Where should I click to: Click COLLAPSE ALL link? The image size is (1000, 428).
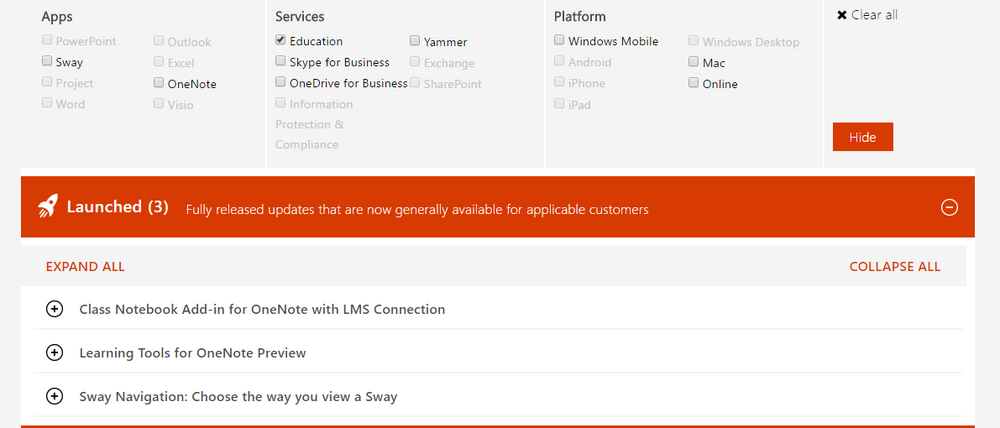point(895,267)
